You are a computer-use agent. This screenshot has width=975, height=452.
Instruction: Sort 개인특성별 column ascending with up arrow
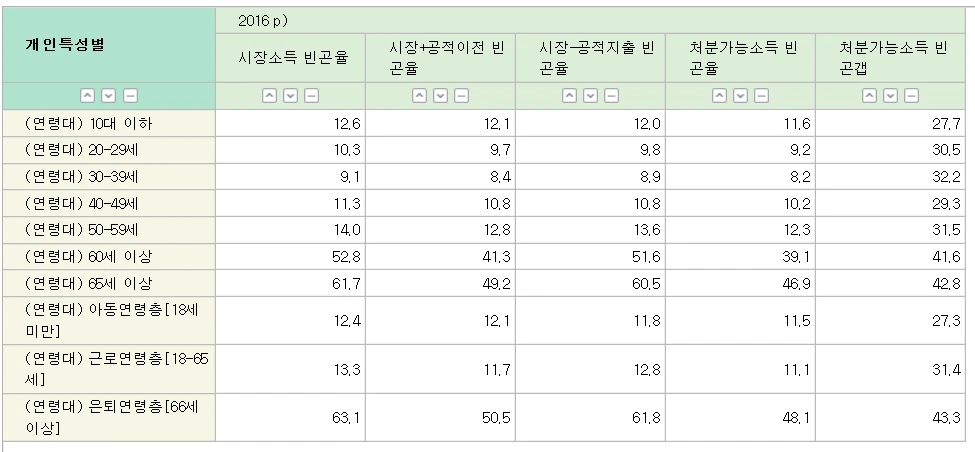tap(88, 96)
